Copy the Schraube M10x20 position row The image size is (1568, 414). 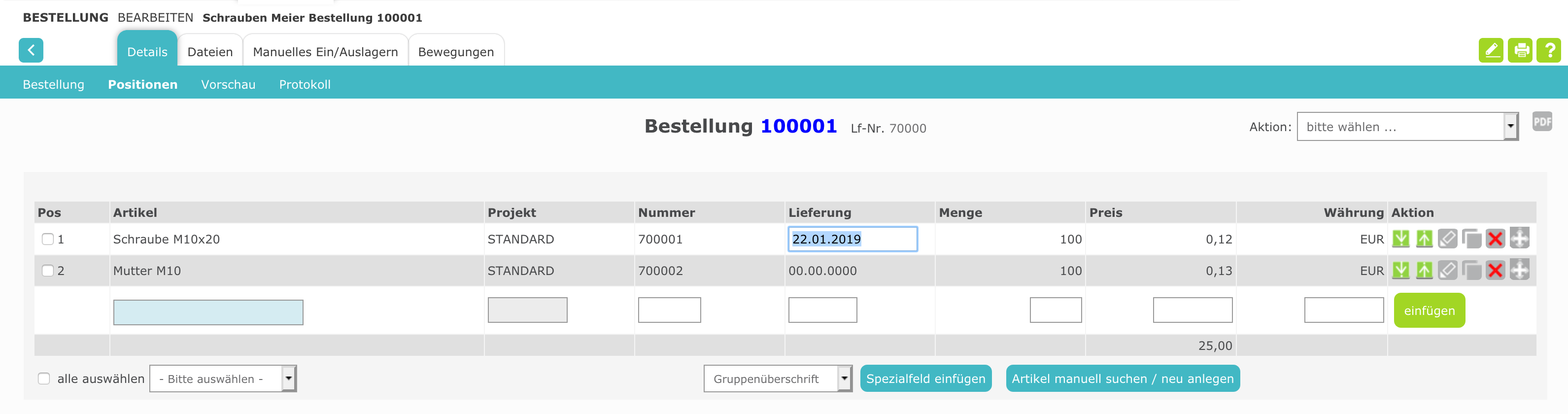(x=1471, y=239)
